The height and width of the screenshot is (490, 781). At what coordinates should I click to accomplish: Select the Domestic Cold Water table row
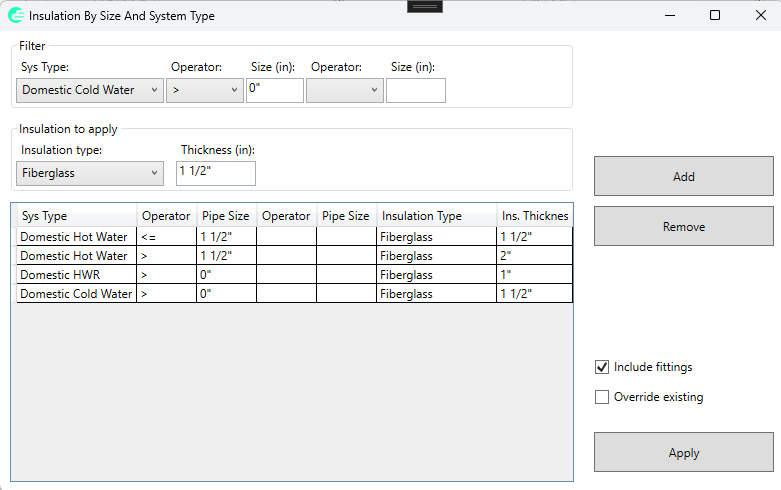(76, 294)
